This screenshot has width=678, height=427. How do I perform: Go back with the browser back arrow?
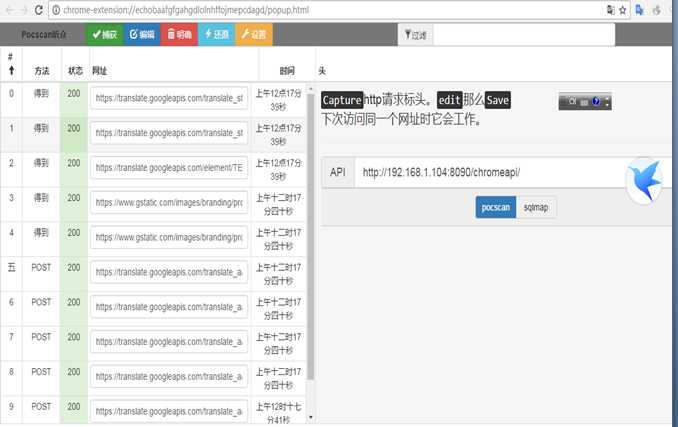(x=10, y=10)
